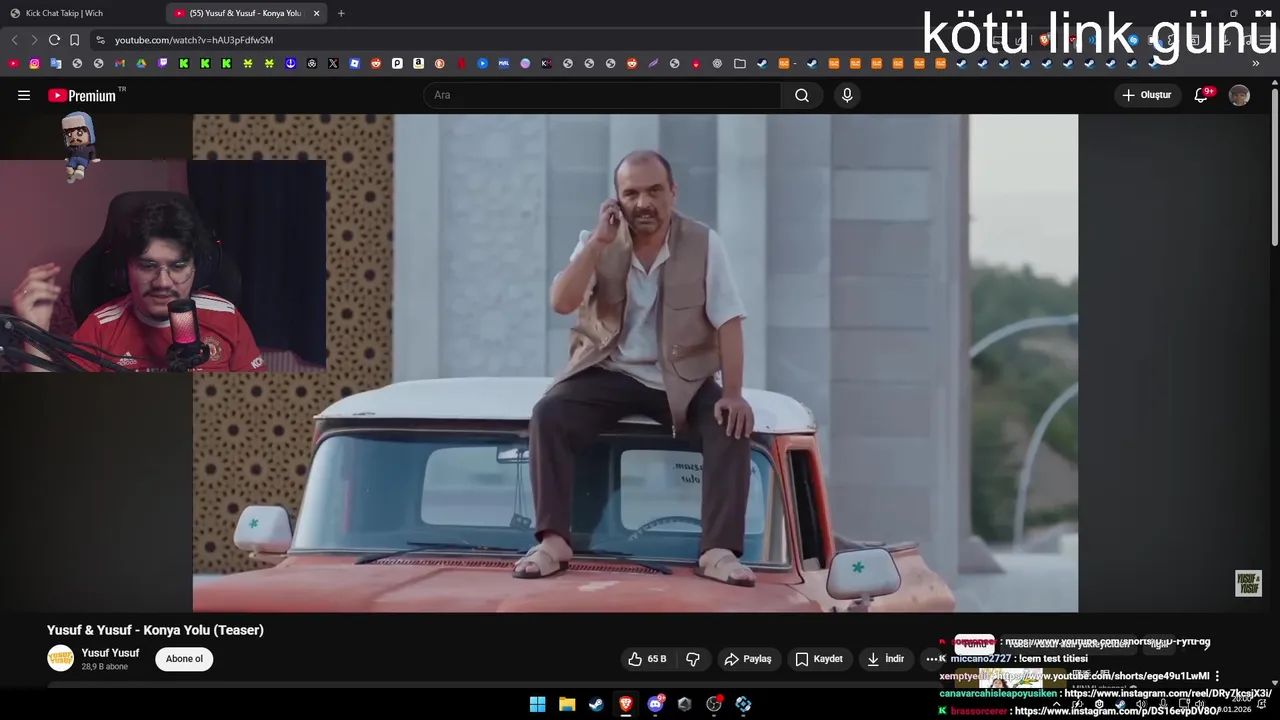Open the YouTube bookmark in bookmarks bar
Image resolution: width=1280 pixels, height=720 pixels.
point(13,63)
